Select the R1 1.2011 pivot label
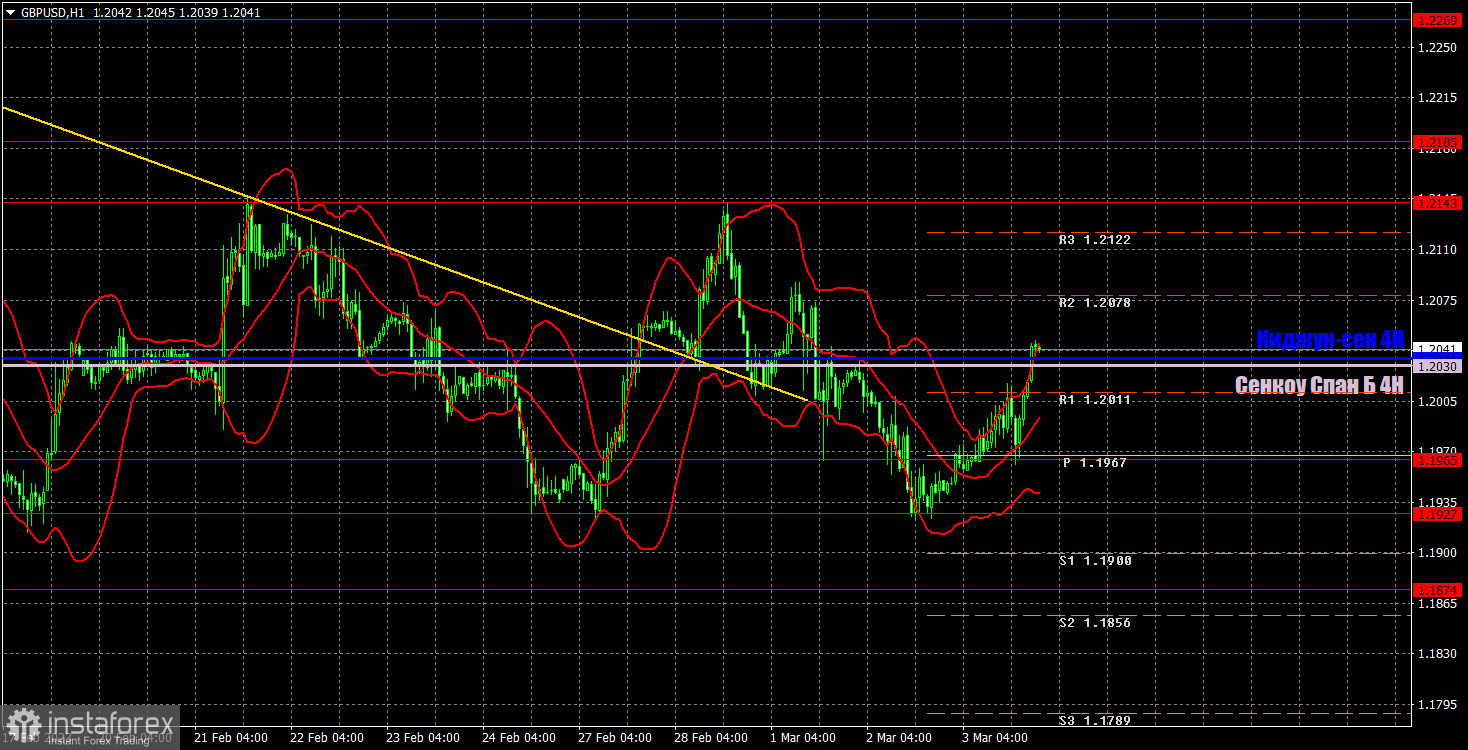Viewport: 1468px width, 750px height. click(1095, 399)
